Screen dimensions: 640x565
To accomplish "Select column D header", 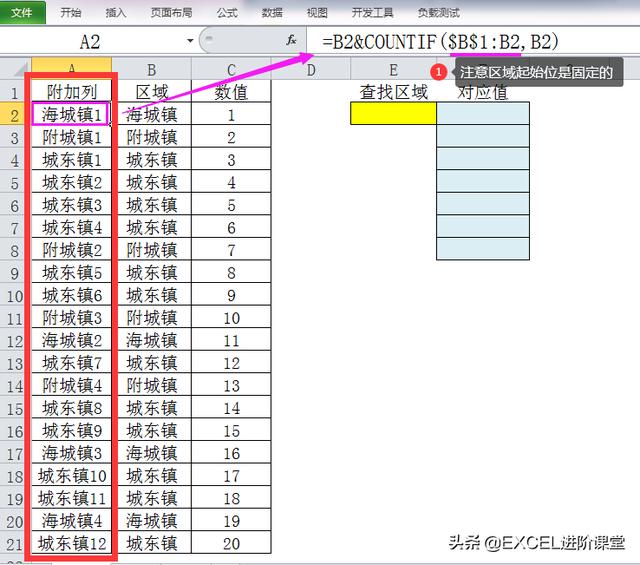I will pyautogui.click(x=311, y=70).
